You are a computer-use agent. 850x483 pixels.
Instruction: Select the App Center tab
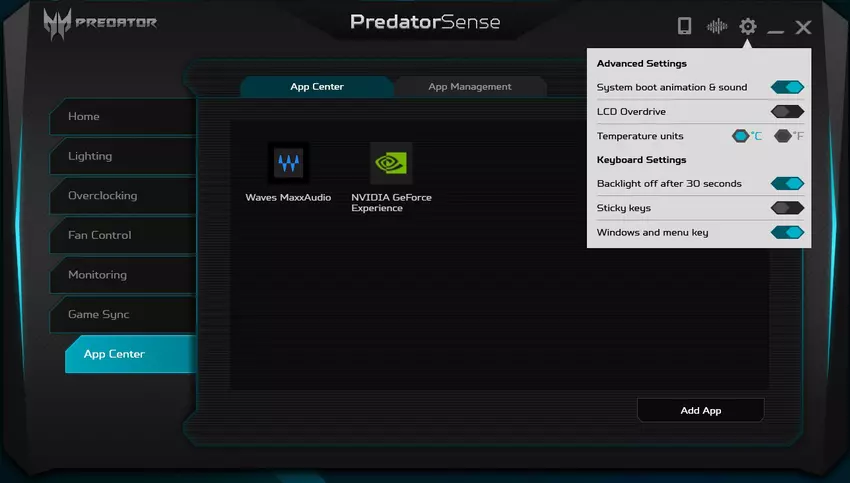coord(317,87)
